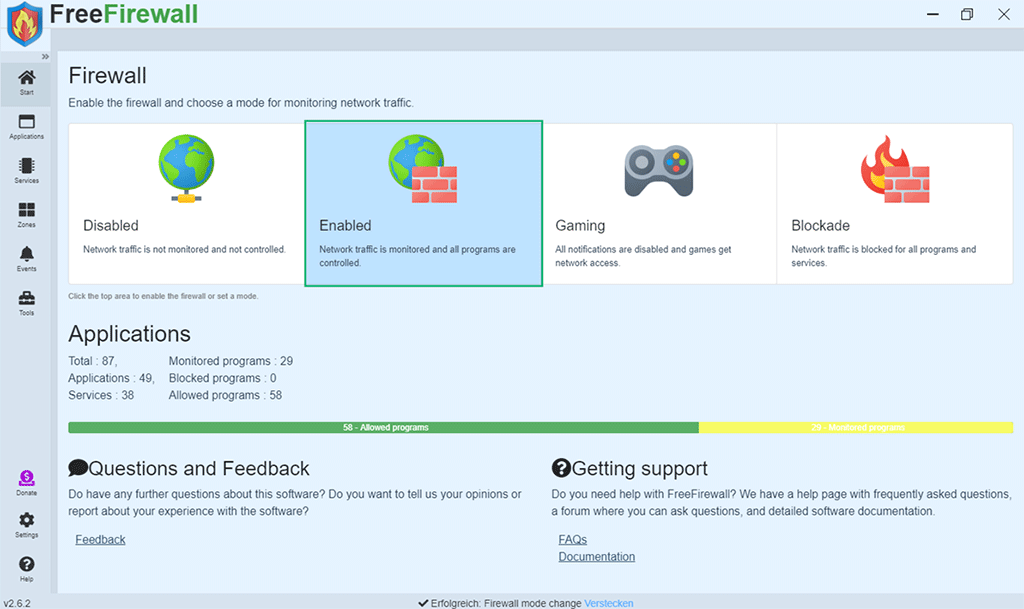Open the Feedback link

tap(99, 539)
